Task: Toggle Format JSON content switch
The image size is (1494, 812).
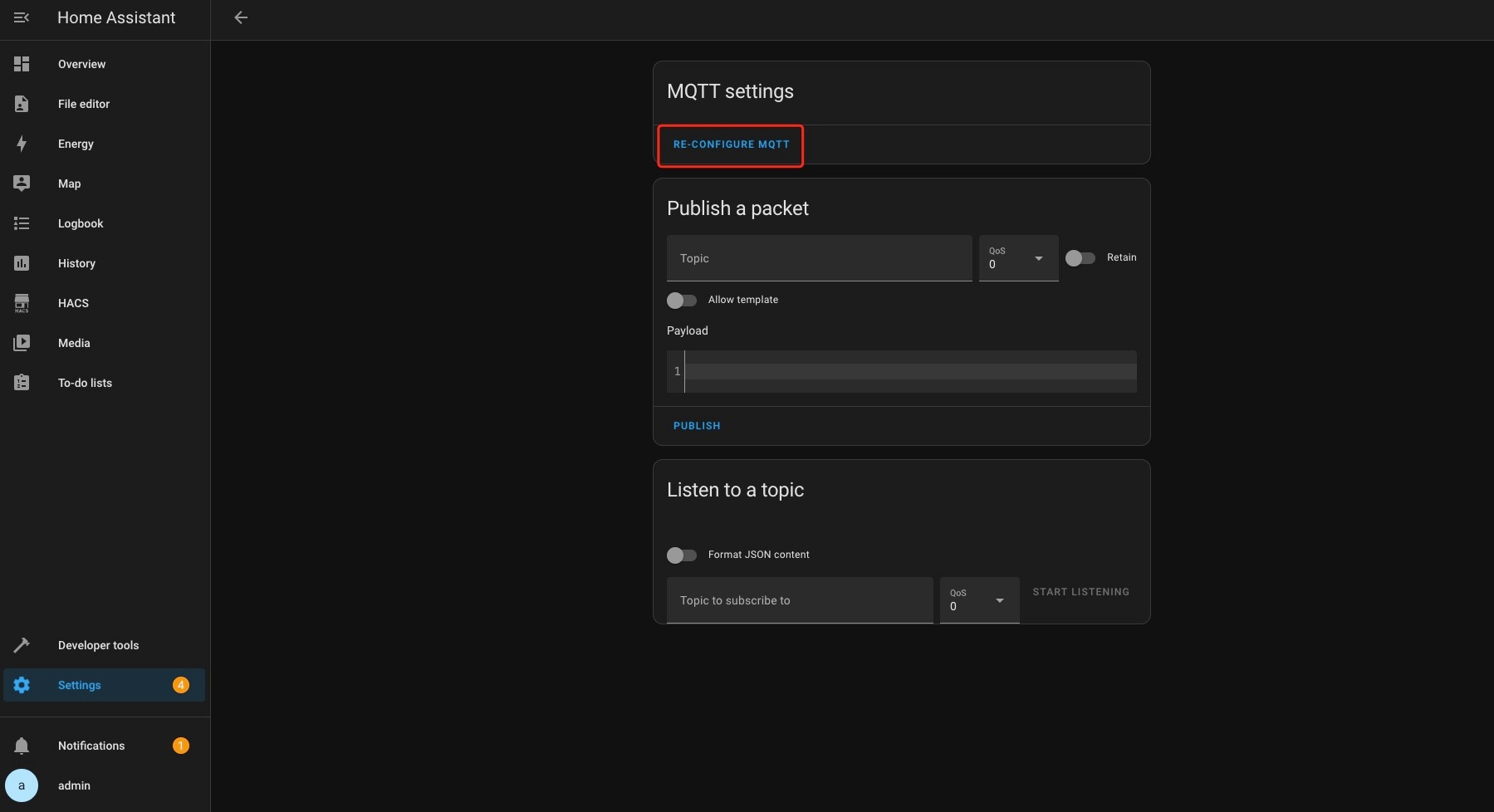Action: [681, 555]
